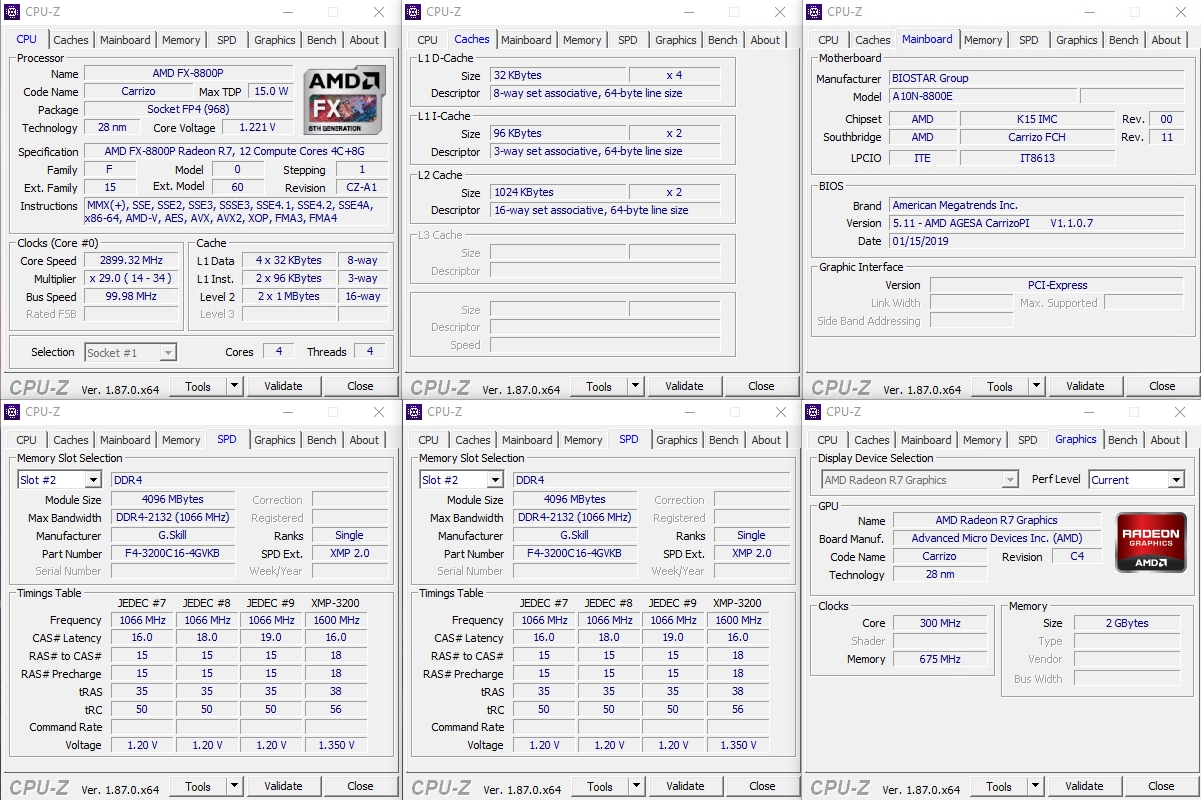This screenshot has height=800, width=1201.
Task: Click Validate in the middle SPD window
Action: pyautogui.click(x=685, y=786)
